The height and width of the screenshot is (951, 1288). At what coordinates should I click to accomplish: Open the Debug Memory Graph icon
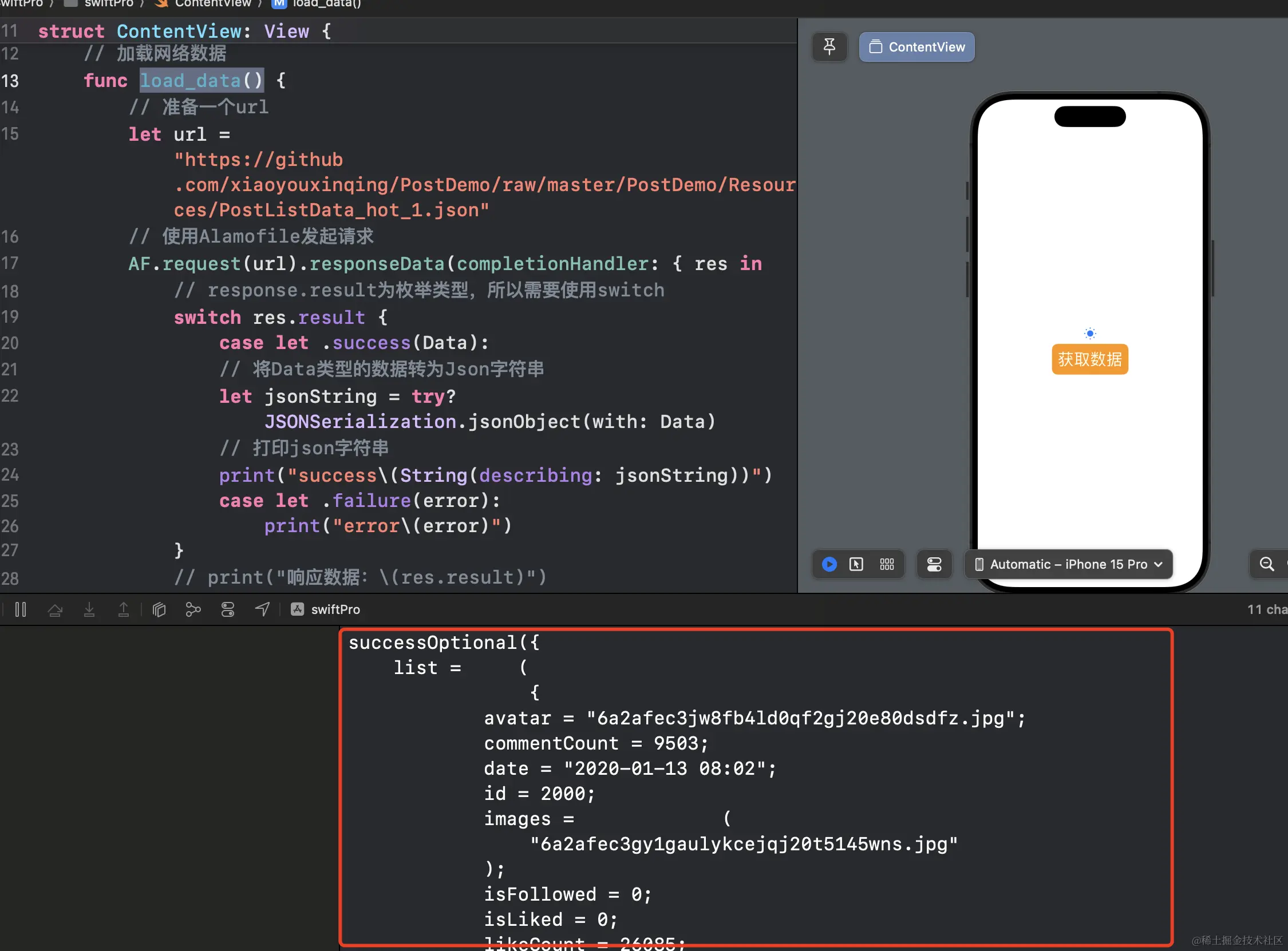coord(193,609)
